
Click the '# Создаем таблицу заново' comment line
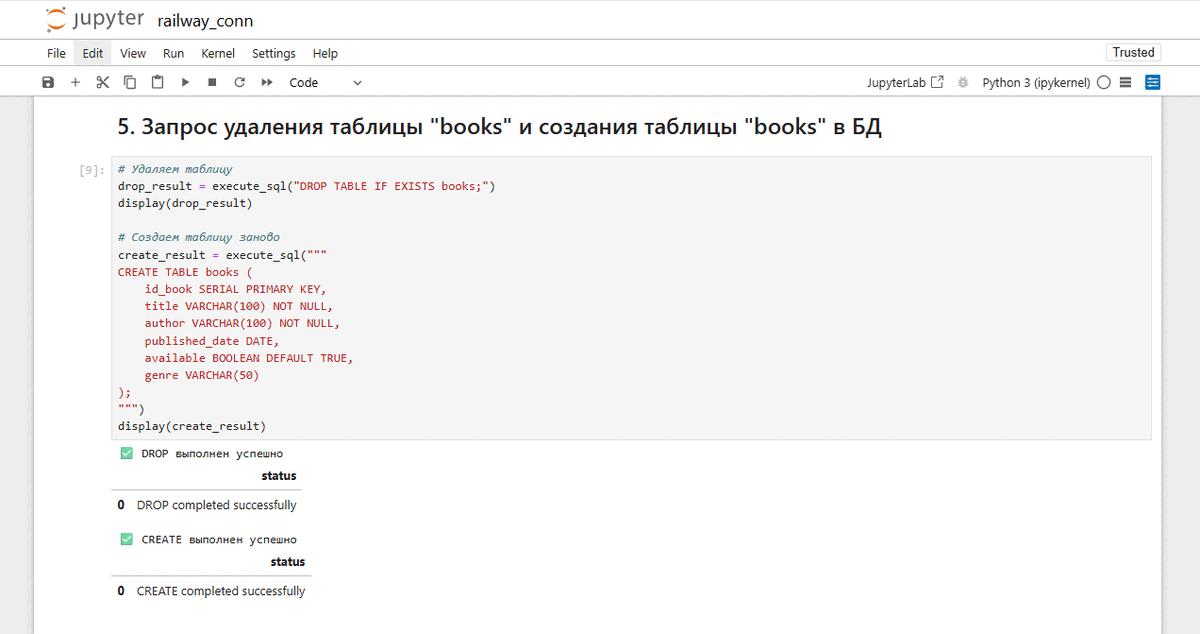coord(199,237)
